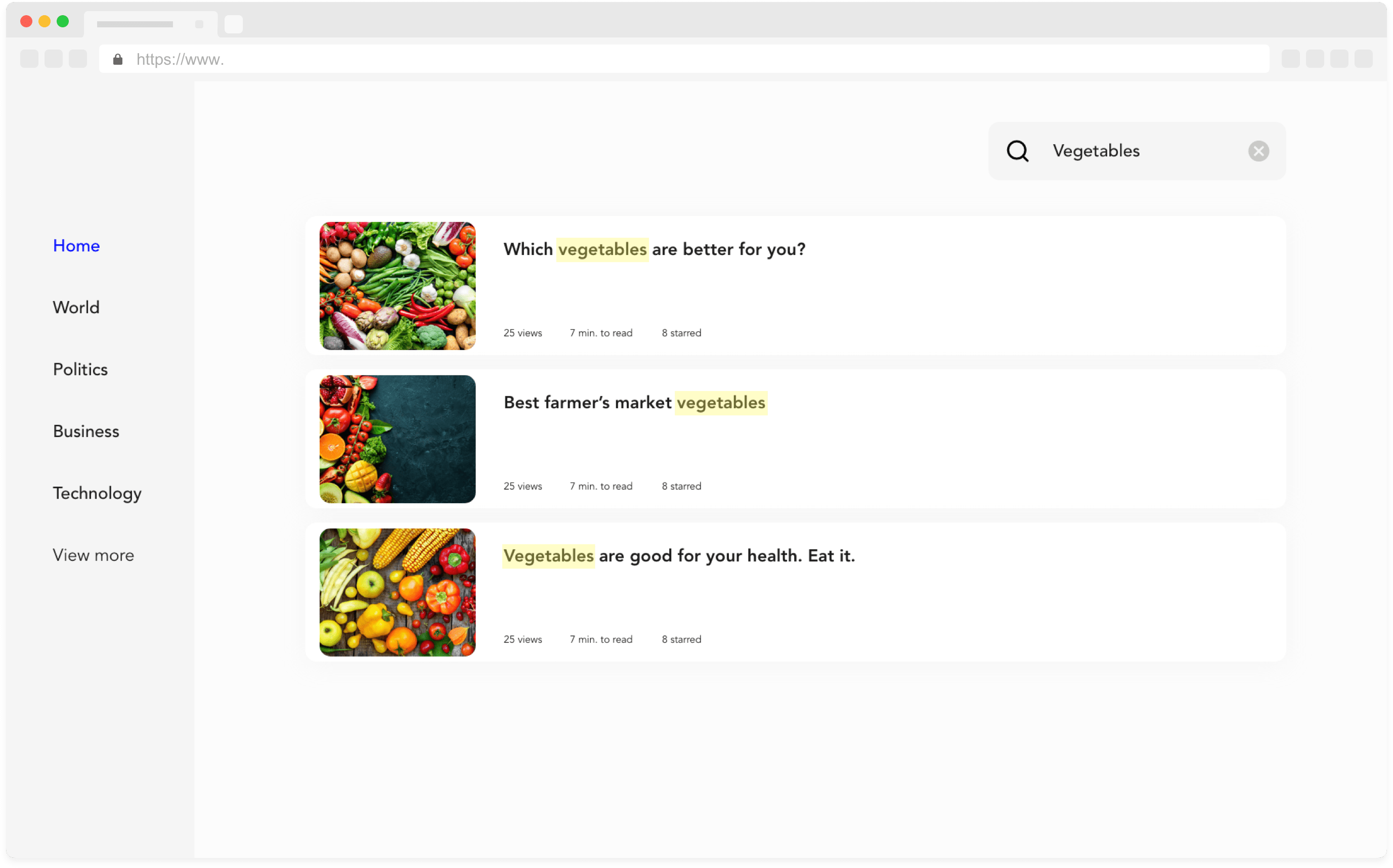Click the search icon to search

click(1019, 150)
